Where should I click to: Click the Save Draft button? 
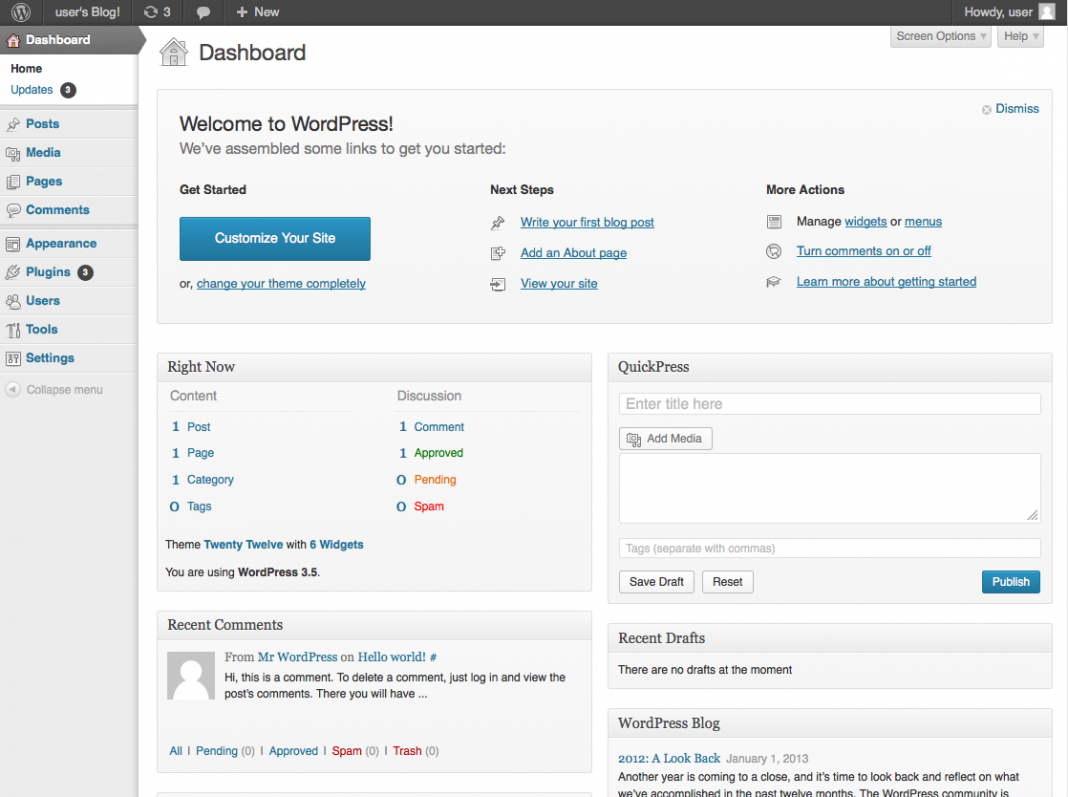pos(656,582)
